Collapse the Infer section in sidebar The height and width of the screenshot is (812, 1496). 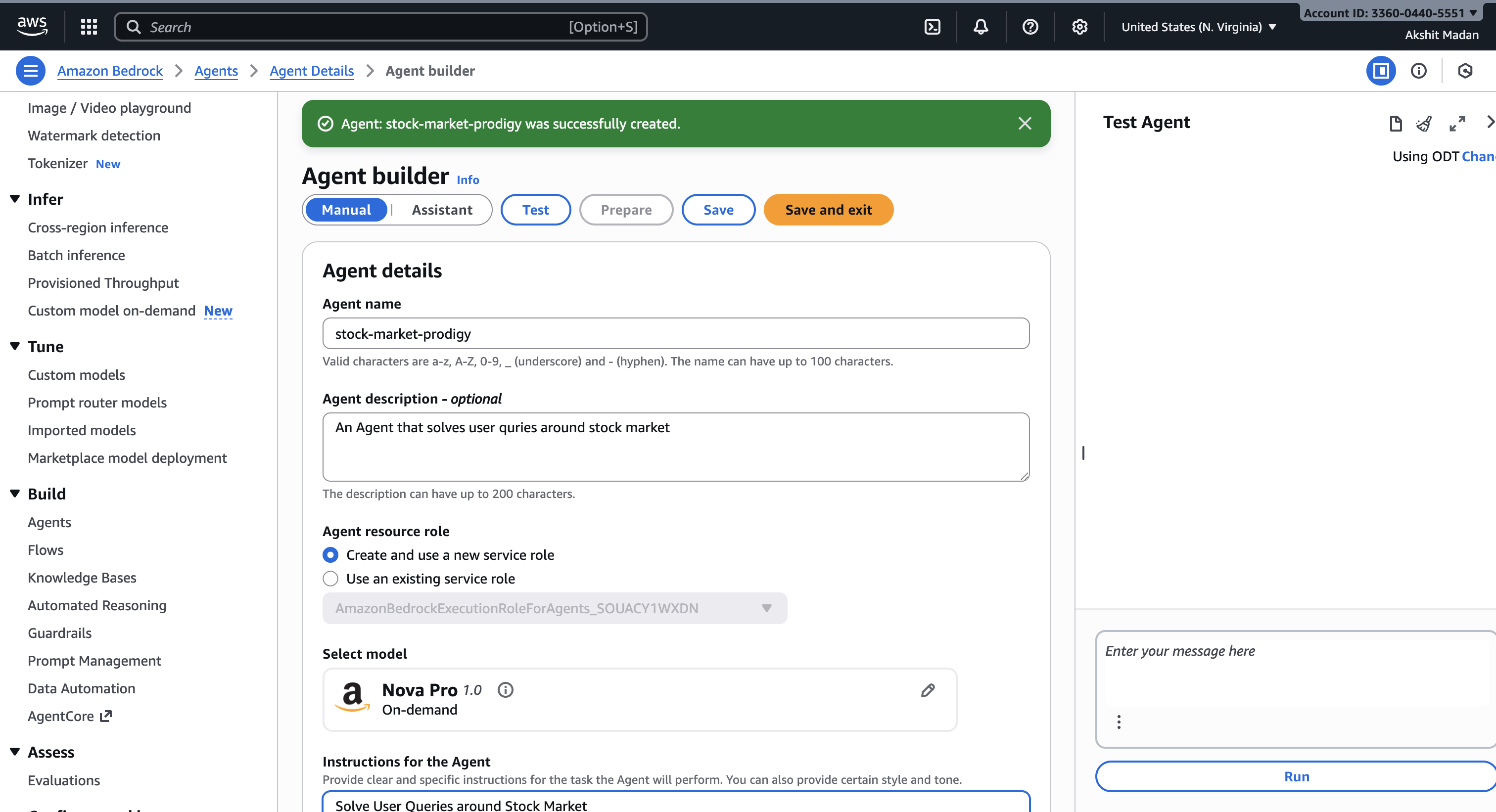pyautogui.click(x=15, y=199)
